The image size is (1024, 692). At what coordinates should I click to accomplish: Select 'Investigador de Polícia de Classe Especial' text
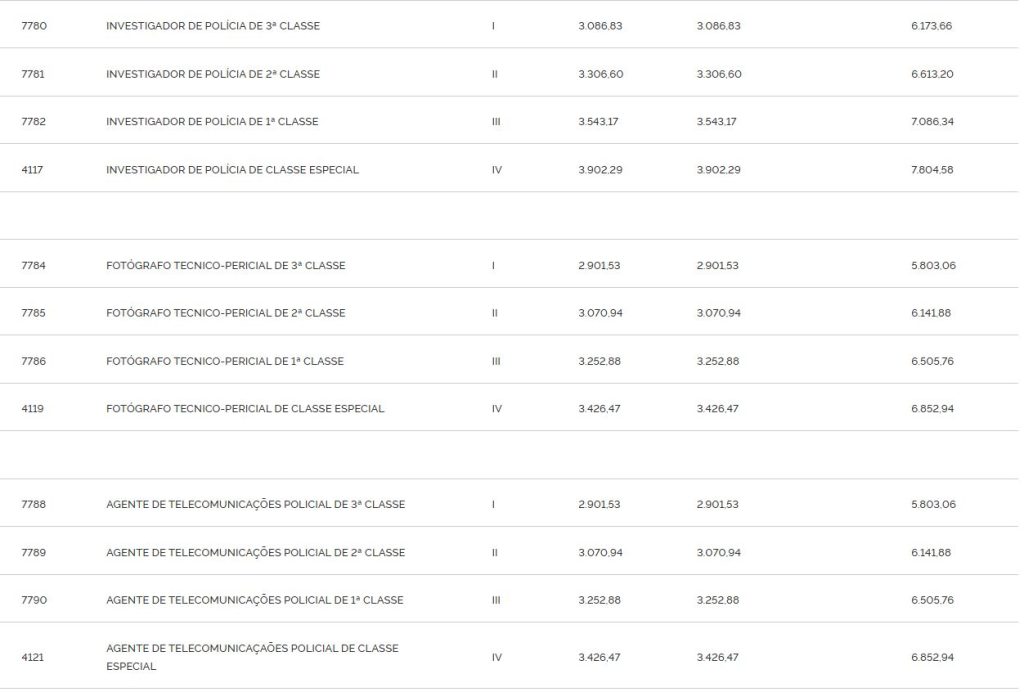232,170
